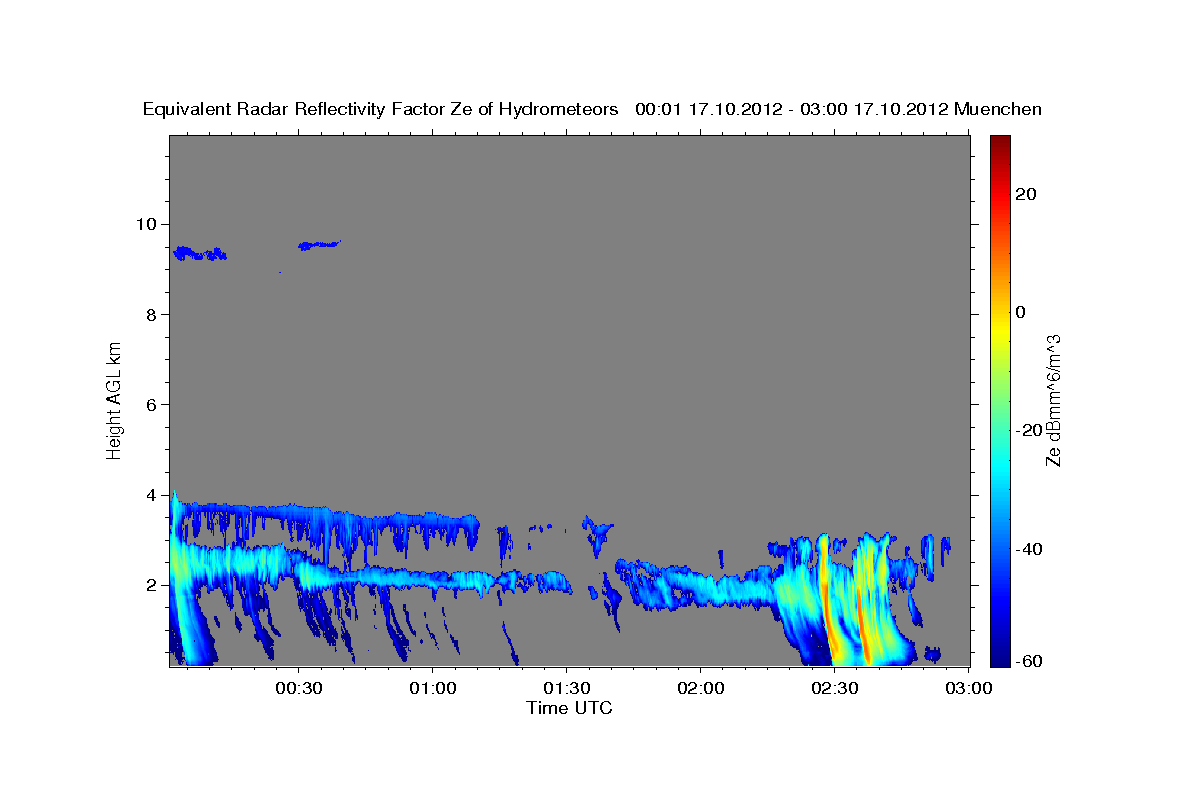This screenshot has width=1200, height=800.
Task: Click the 'Height AGL km' axis label
Action: click(x=114, y=399)
